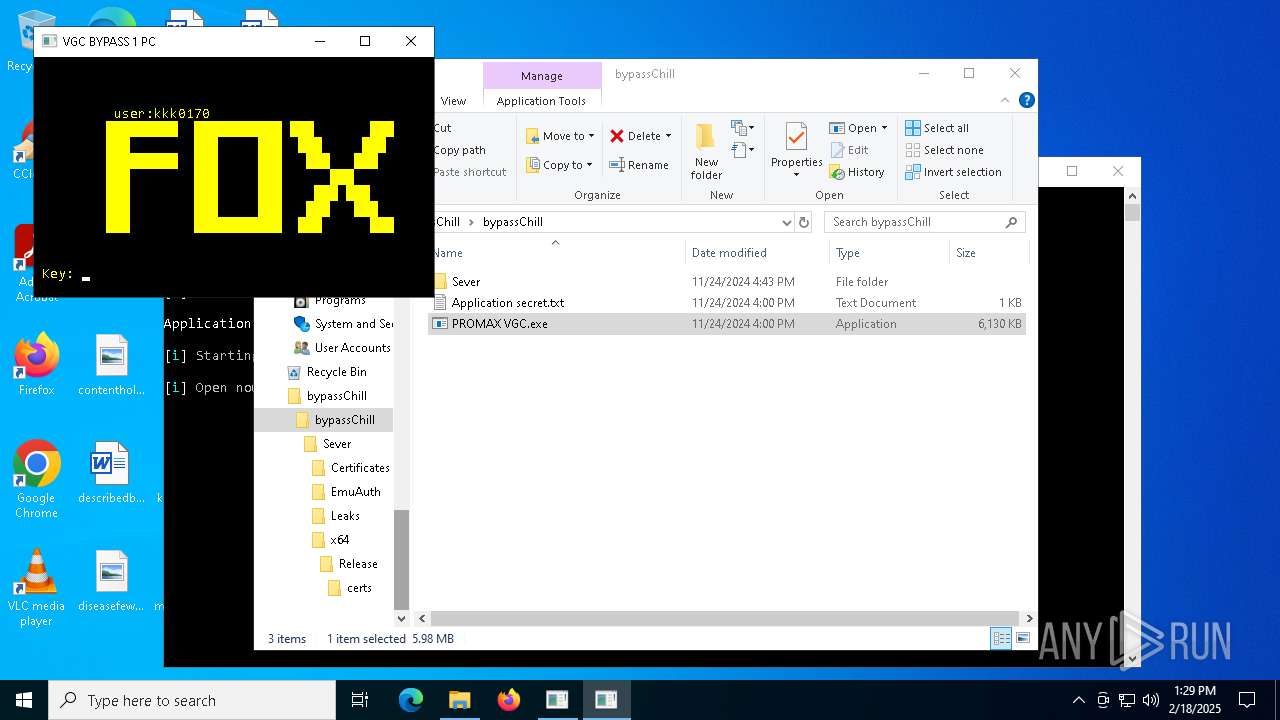Viewport: 1280px width, 720px height.
Task: Select certs folder in navigation tree
Action: 350,588
